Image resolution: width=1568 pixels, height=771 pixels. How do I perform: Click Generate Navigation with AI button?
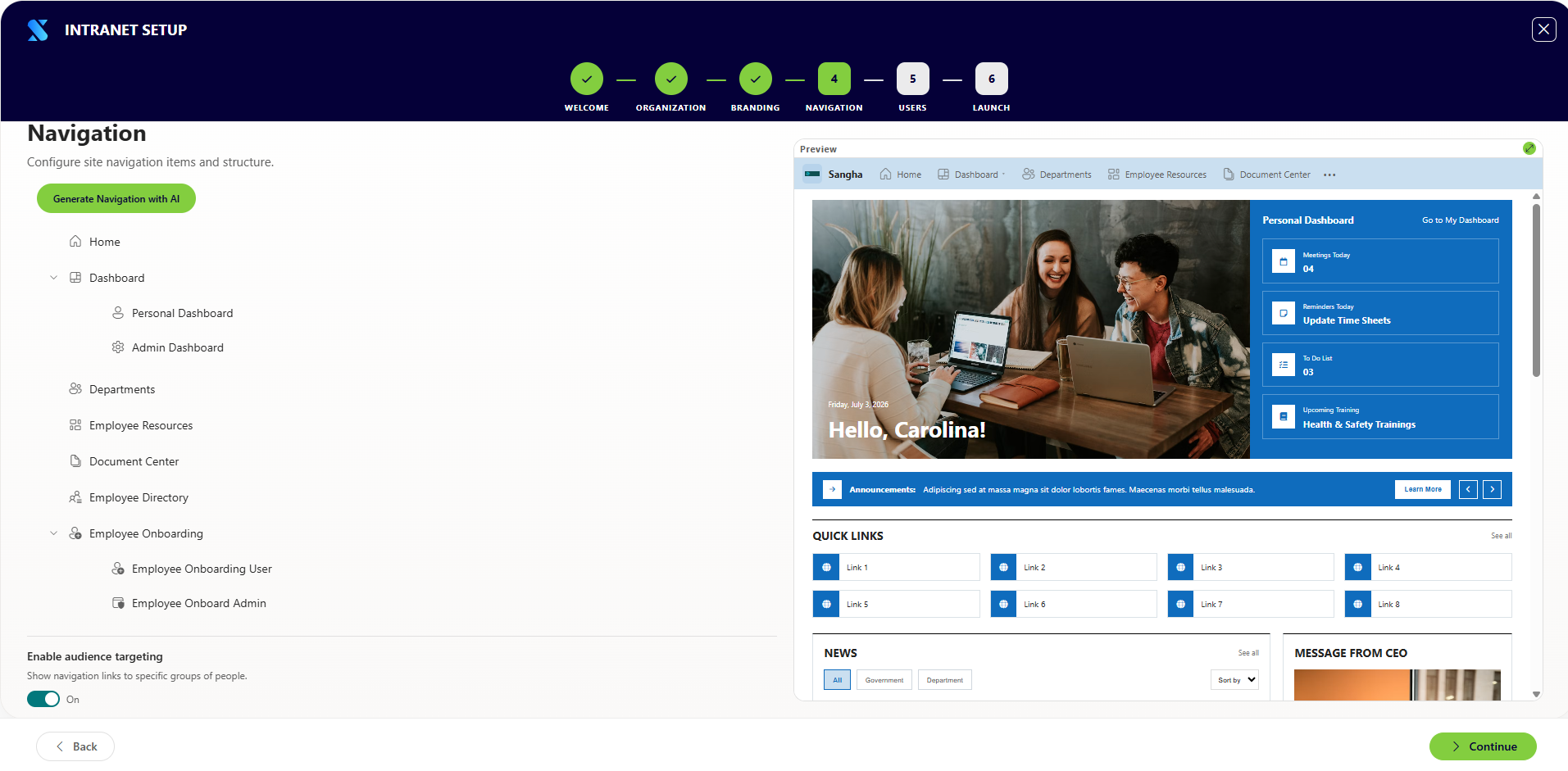[116, 198]
